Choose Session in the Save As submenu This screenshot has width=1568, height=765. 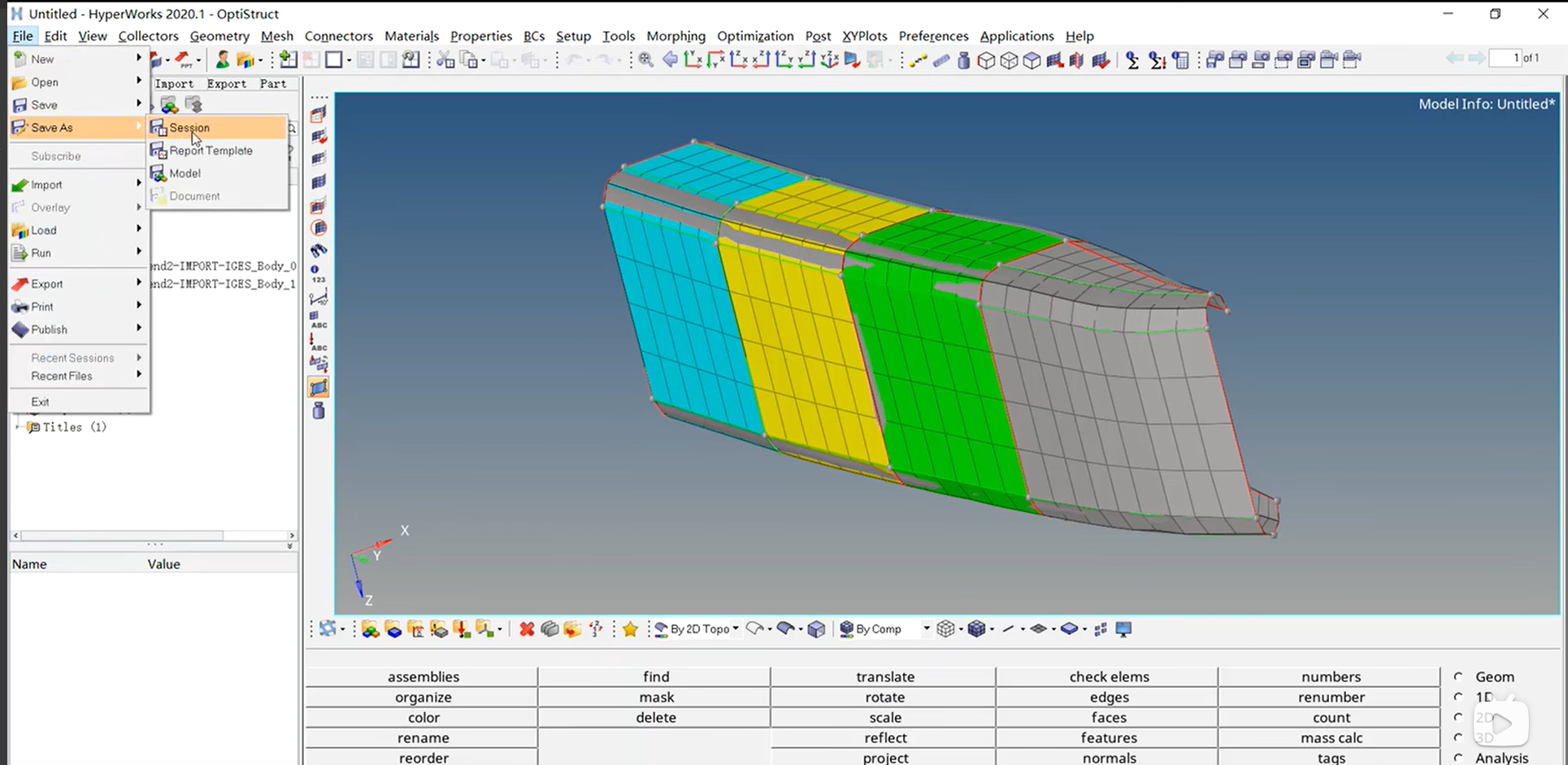point(217,128)
